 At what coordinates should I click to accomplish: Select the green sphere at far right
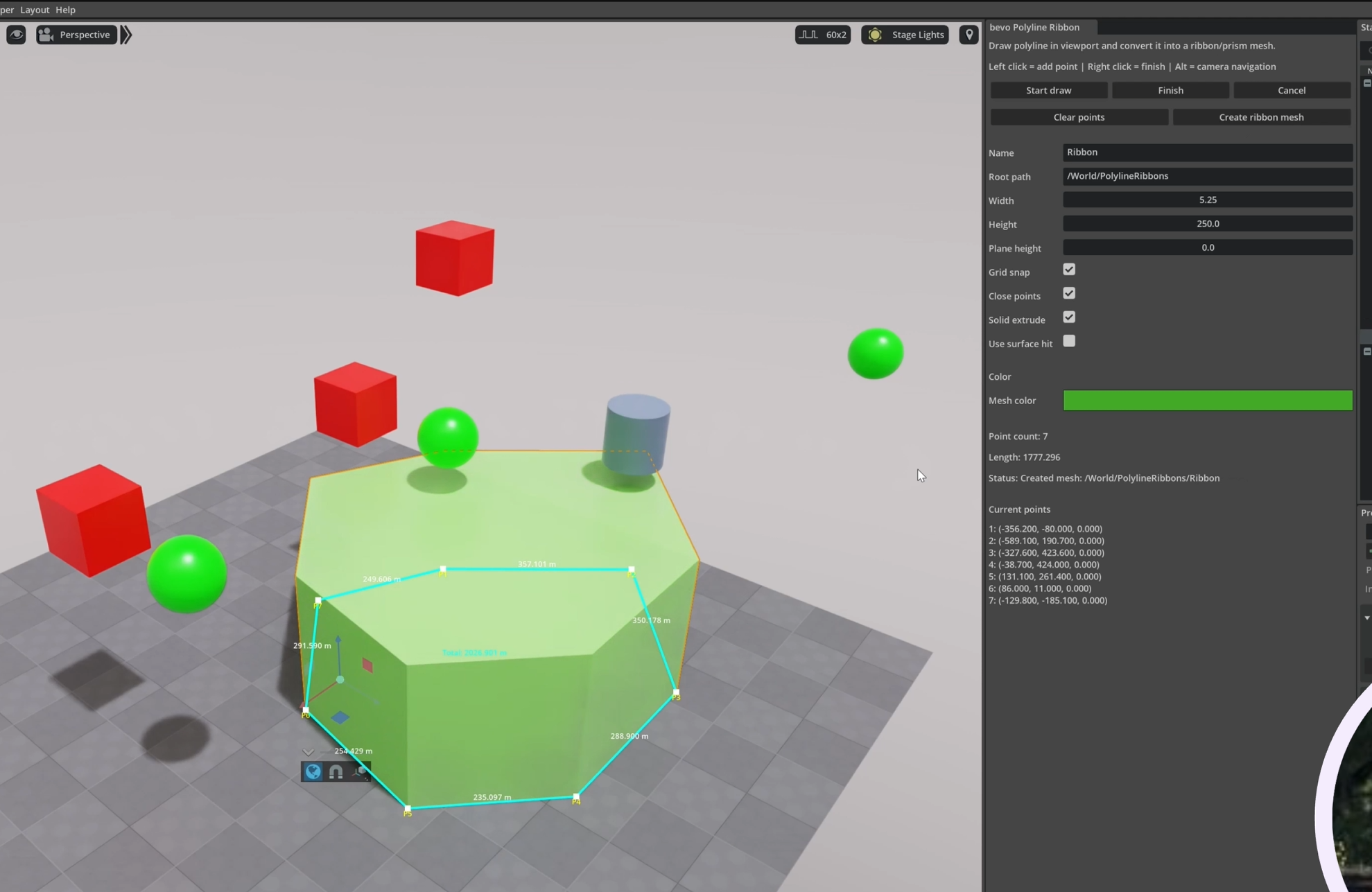coord(876,353)
